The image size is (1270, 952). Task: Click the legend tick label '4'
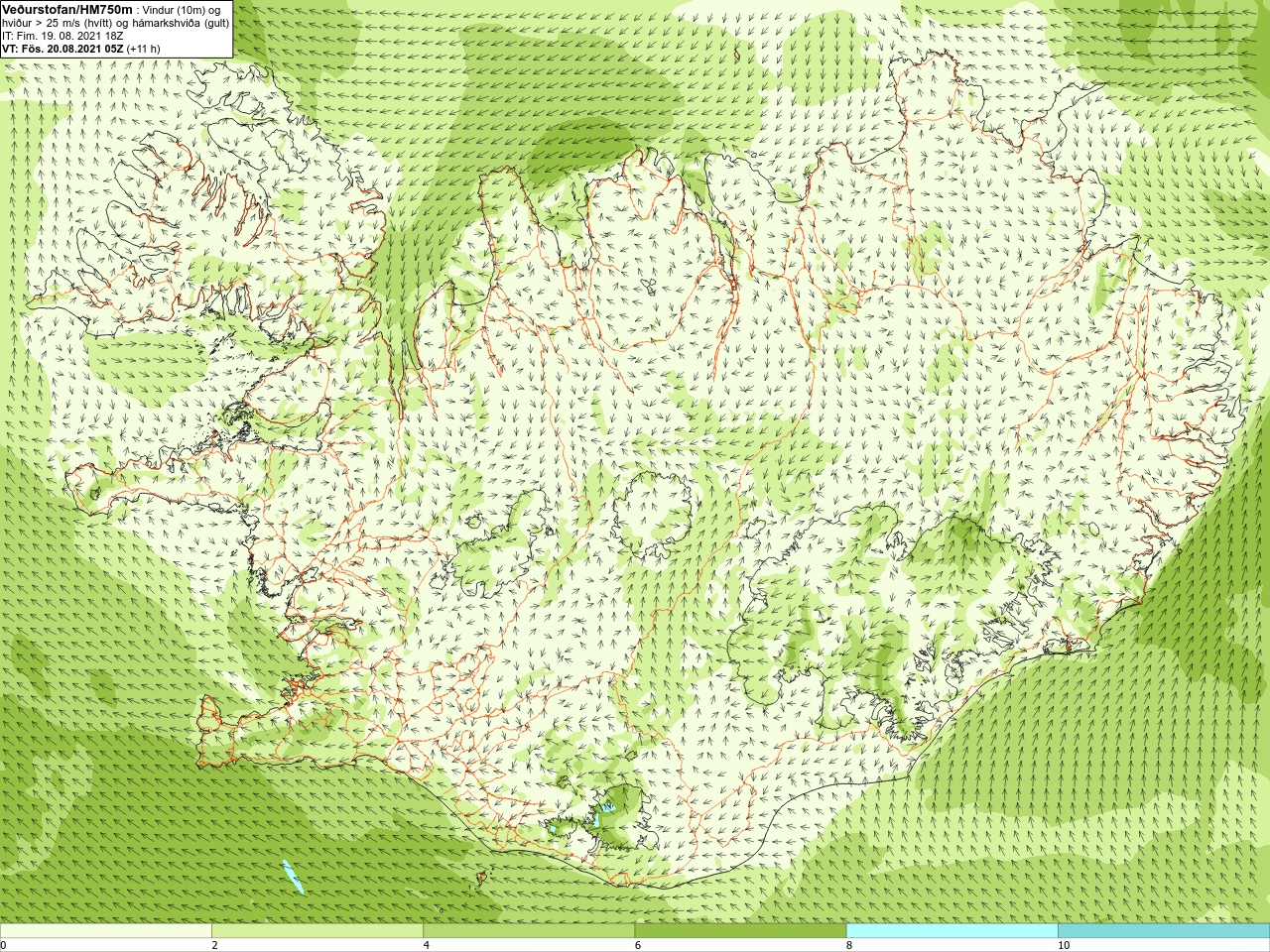(426, 946)
